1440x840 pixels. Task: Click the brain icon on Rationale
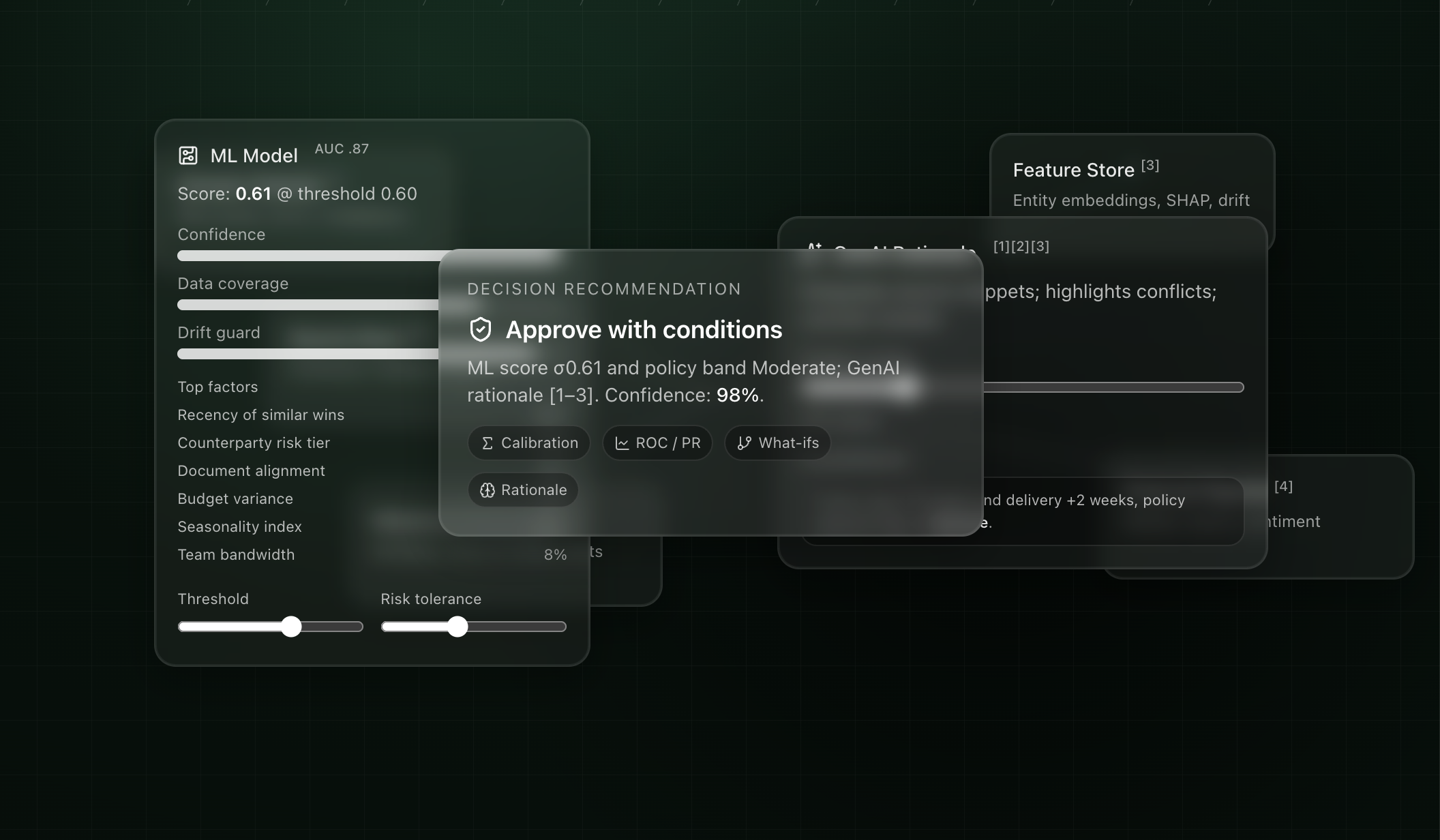(487, 490)
